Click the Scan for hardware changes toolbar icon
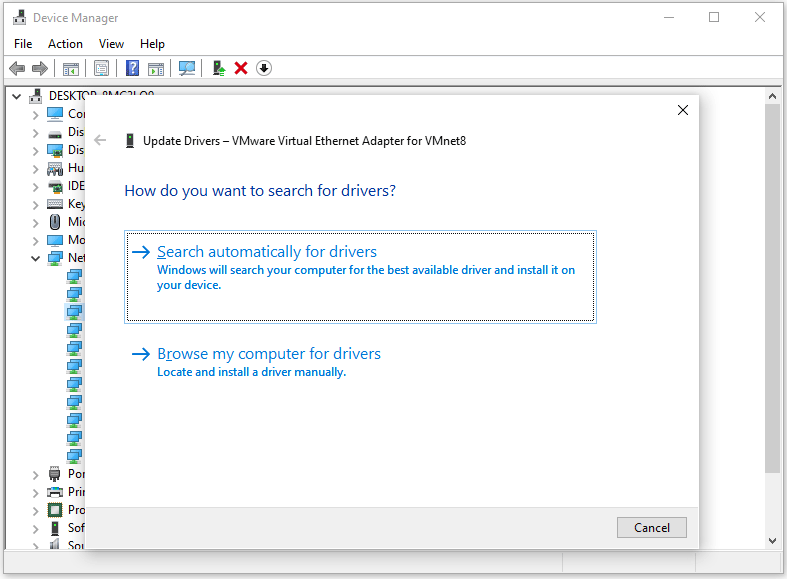Image resolution: width=787 pixels, height=579 pixels. tap(186, 68)
